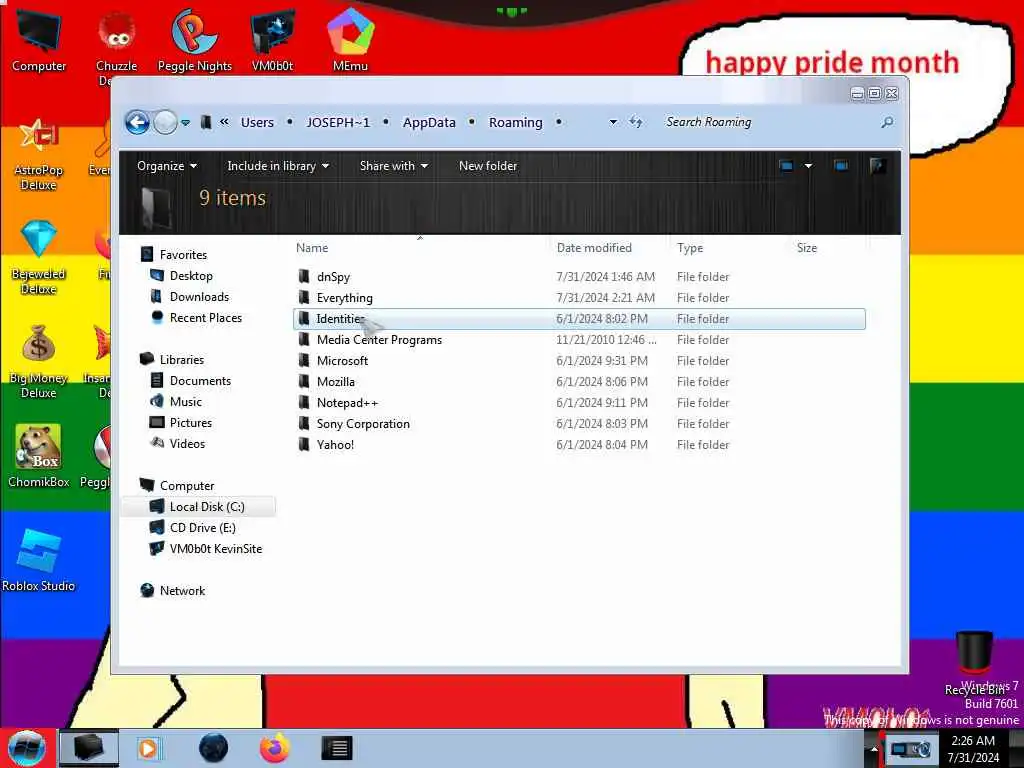Select Network in navigation pane
Screen dimensions: 1024x768
click(182, 590)
